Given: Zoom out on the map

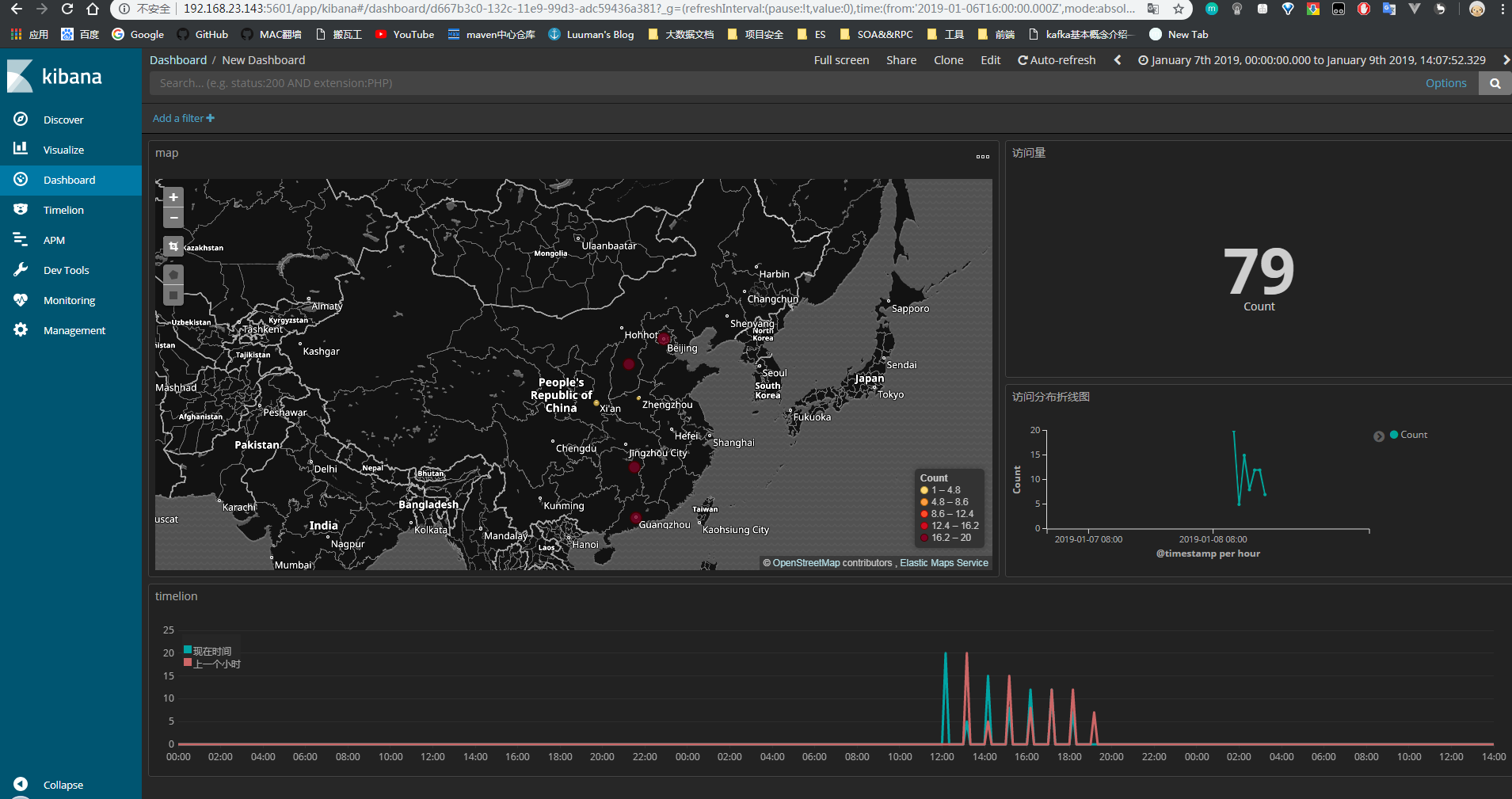Looking at the screenshot, I should [x=173, y=217].
